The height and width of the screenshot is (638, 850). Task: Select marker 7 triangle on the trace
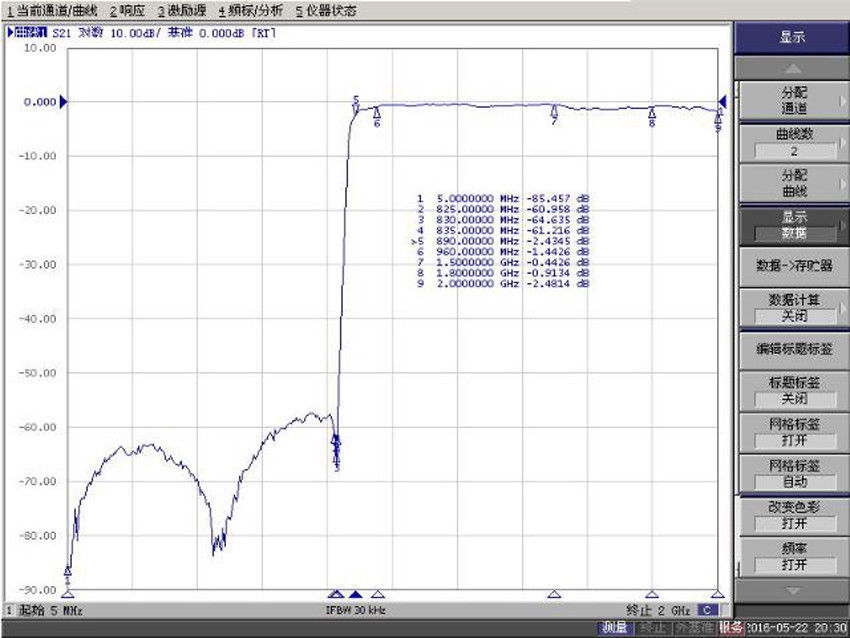555,111
